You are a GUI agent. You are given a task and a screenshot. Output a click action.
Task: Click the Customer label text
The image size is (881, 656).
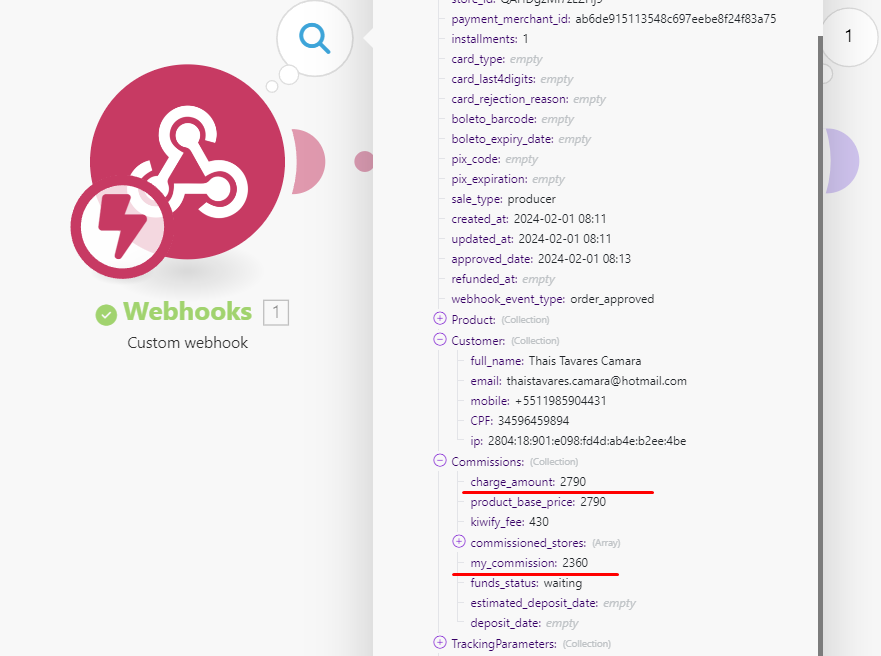click(478, 341)
